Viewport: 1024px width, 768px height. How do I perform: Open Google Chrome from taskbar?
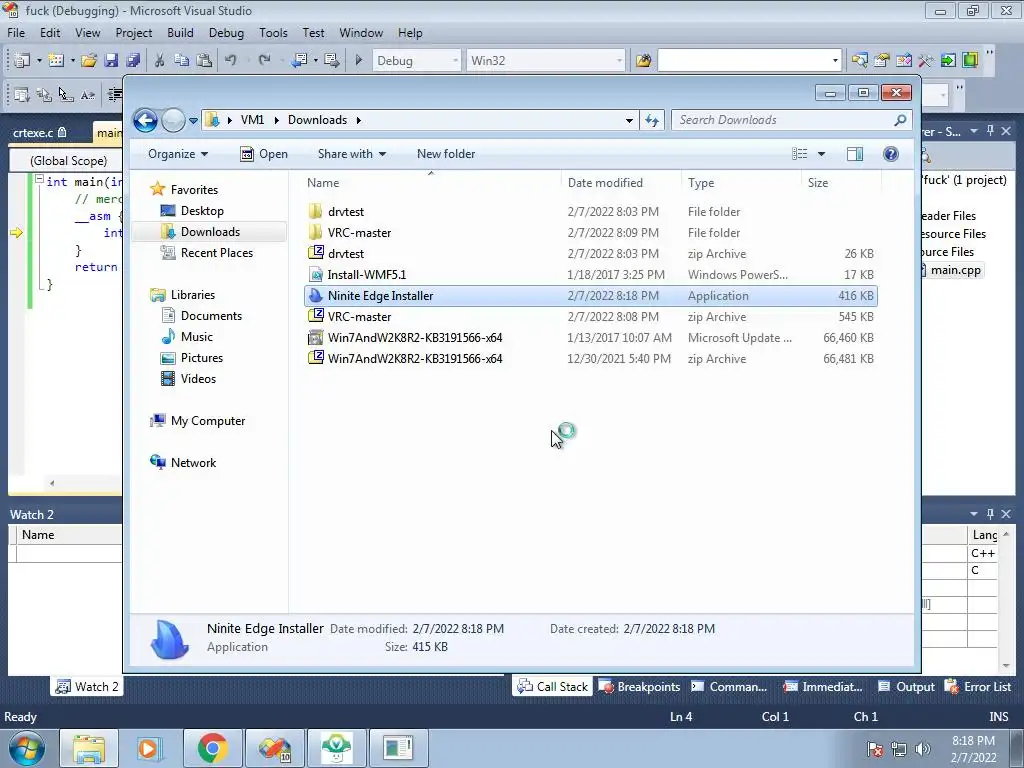212,748
